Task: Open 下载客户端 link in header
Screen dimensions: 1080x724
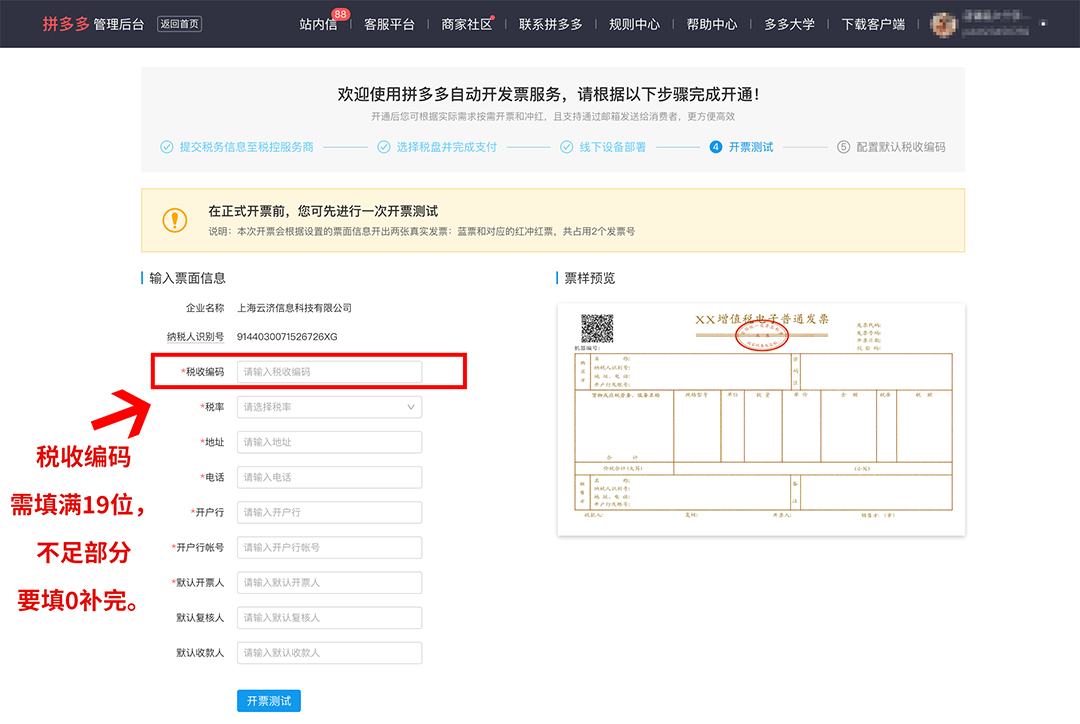Action: tap(872, 24)
